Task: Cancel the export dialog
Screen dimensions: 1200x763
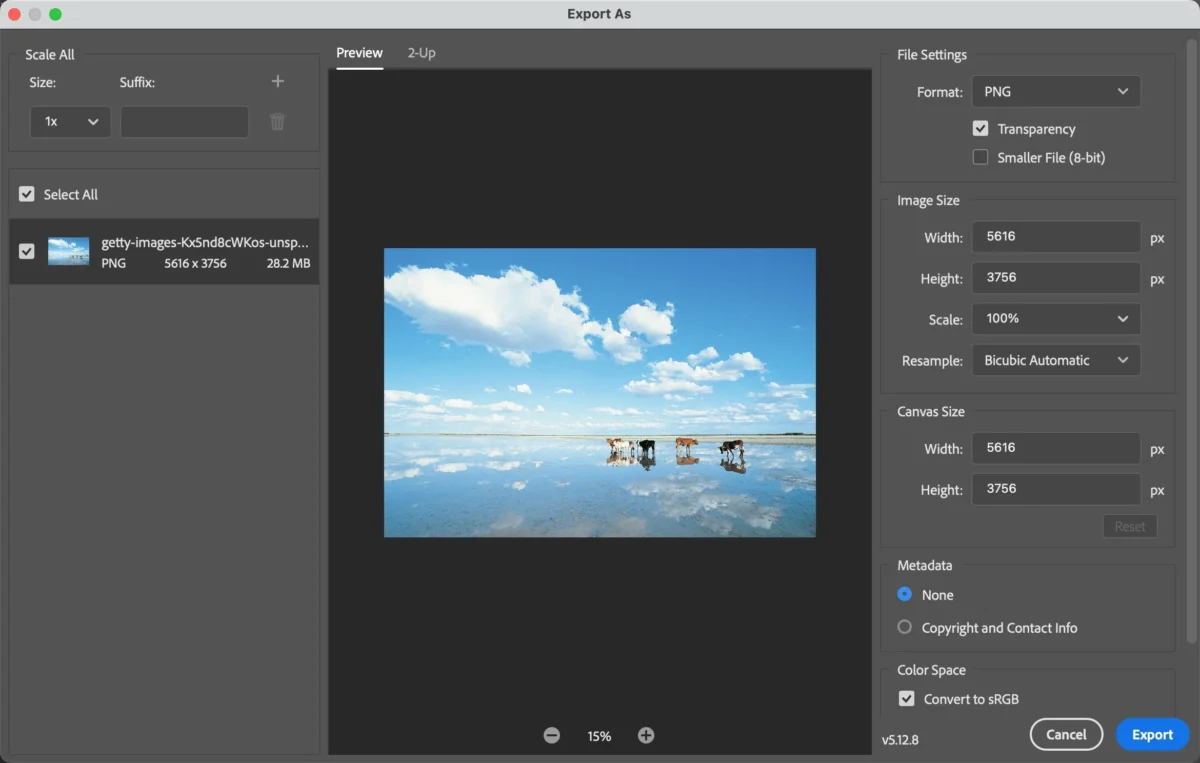Action: coord(1066,734)
